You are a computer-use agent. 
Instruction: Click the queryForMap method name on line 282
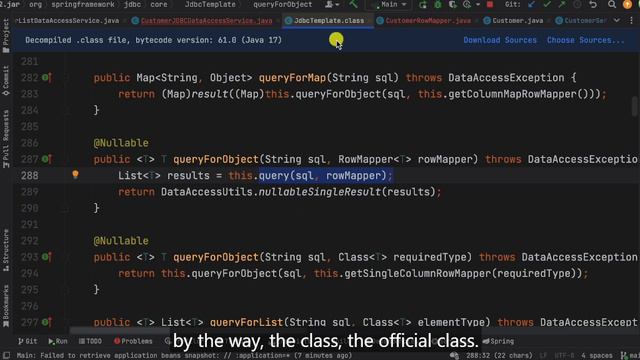292,78
